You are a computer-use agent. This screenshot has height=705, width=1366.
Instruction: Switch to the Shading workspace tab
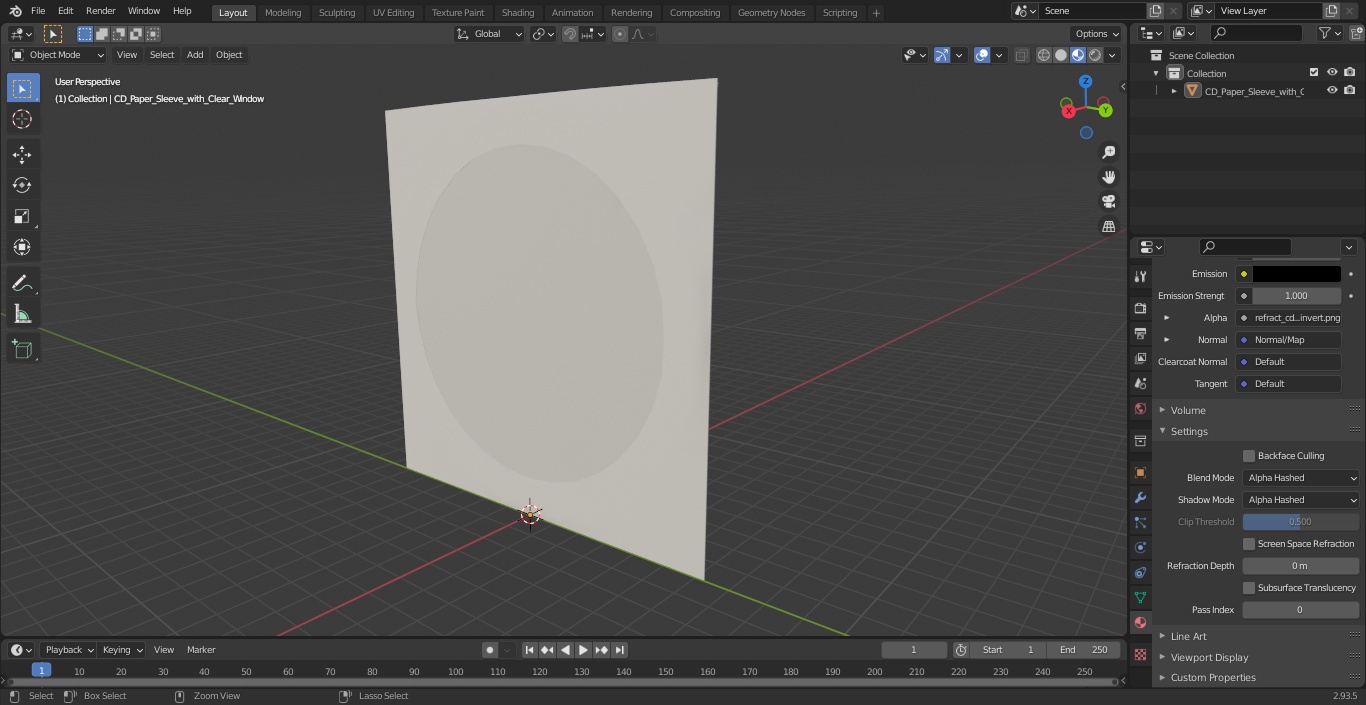click(518, 12)
